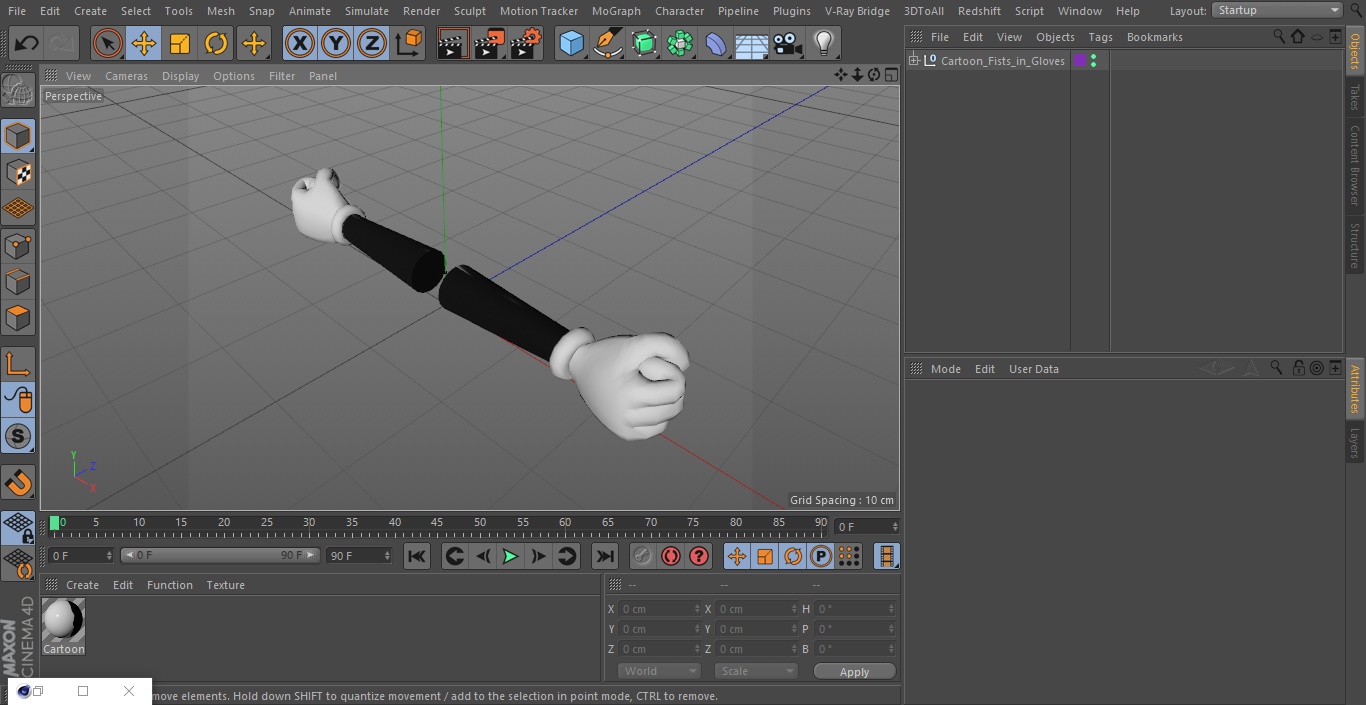Add a Camera object

click(x=788, y=44)
